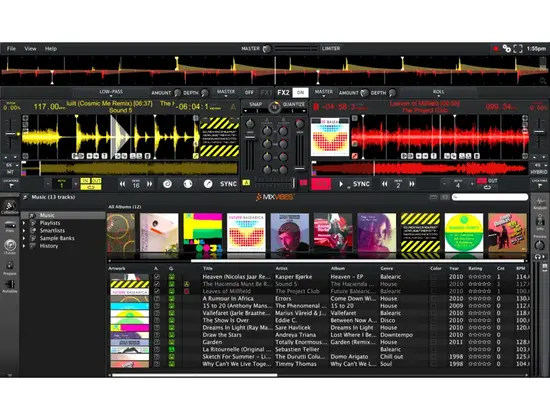Screen dimensions: 550x420
Task: Click deck A loop IN button
Action: (85, 181)
